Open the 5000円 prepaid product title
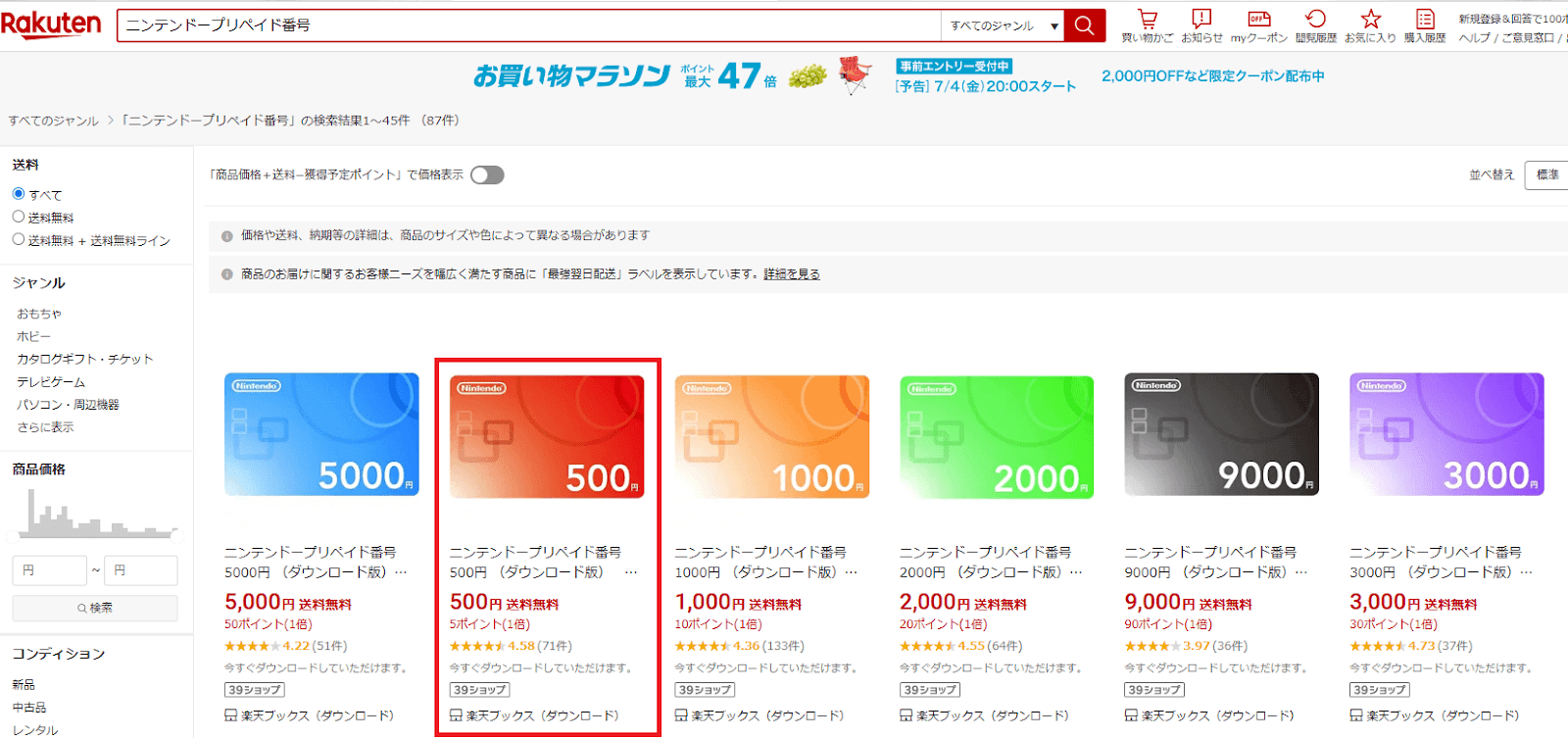The image size is (1568, 738). pos(316,563)
